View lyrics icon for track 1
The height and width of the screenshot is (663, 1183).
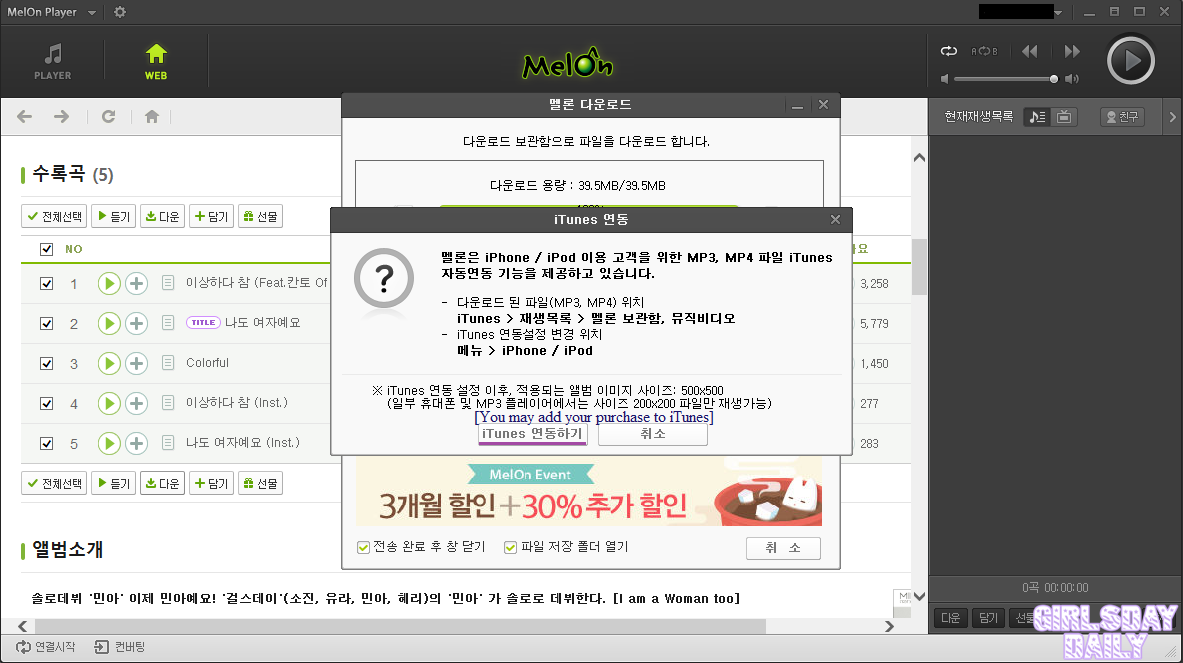168,283
